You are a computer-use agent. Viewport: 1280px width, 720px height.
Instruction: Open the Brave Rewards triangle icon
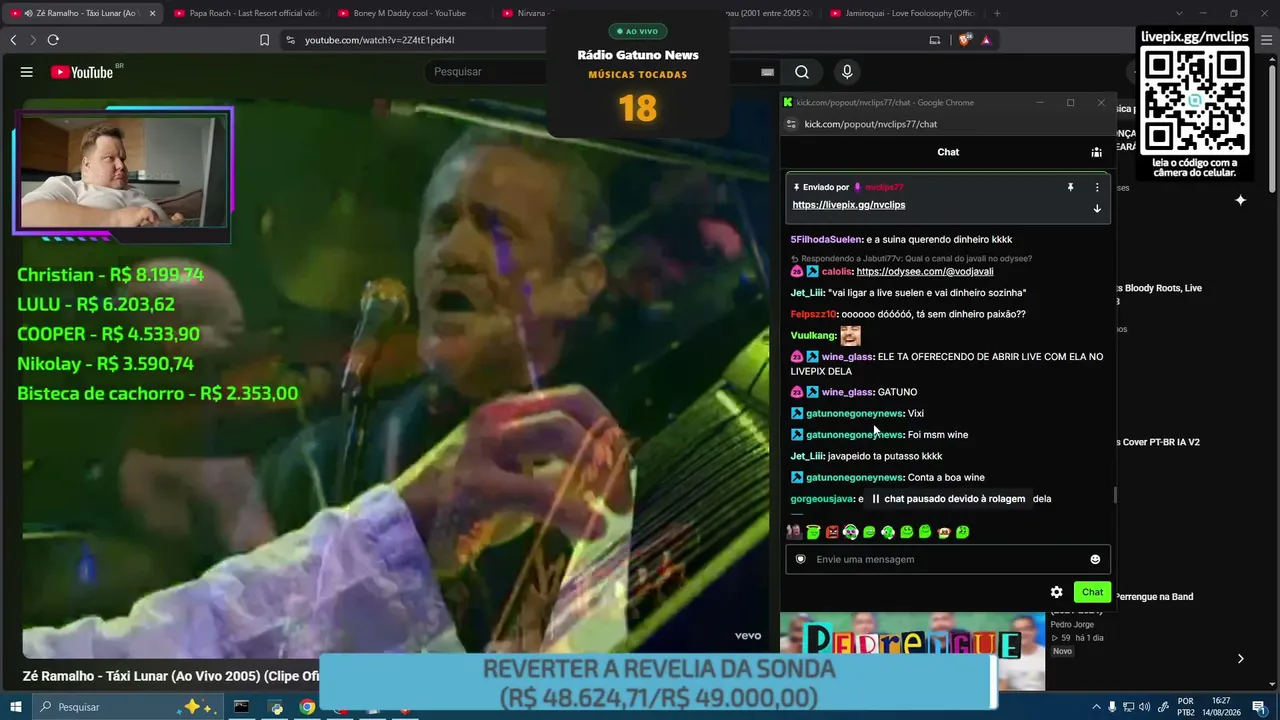[x=986, y=40]
